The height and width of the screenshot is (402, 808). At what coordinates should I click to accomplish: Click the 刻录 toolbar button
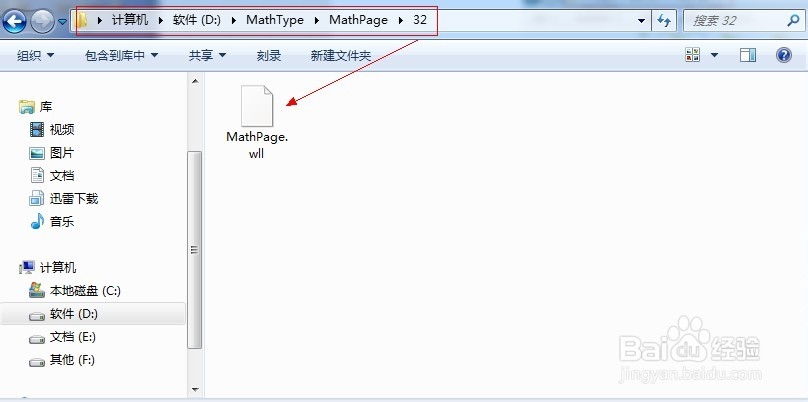pyautogui.click(x=268, y=55)
